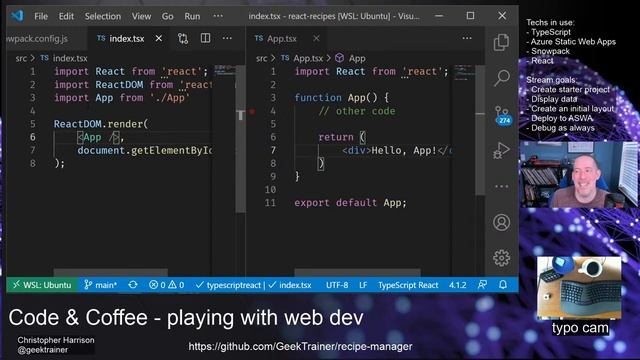
Task: Click App symbol breadcrumb in right editor
Action: [x=357, y=58]
